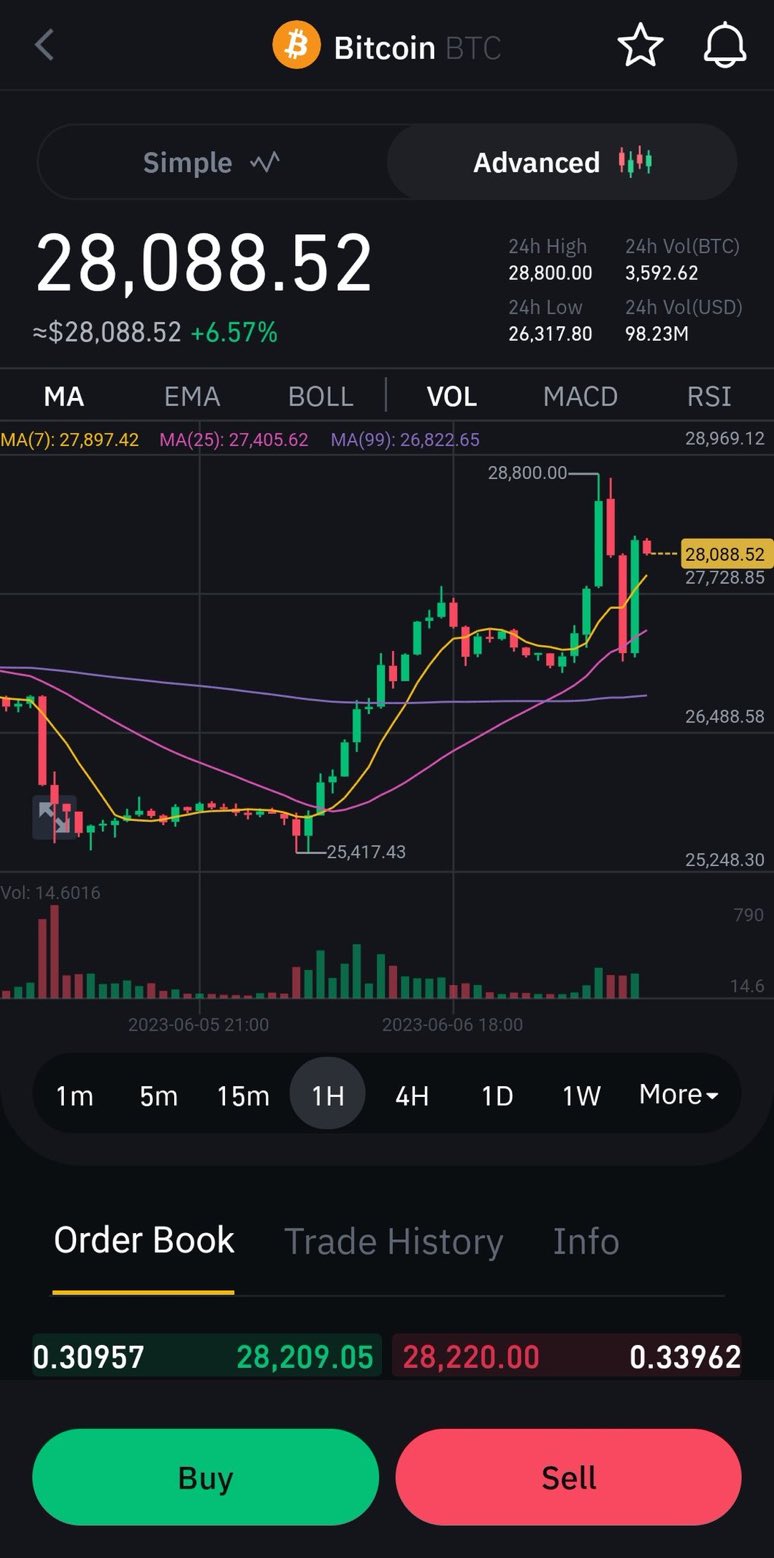Select the 5m timeframe
Screen dimensions: 774x1558
(x=158, y=1095)
